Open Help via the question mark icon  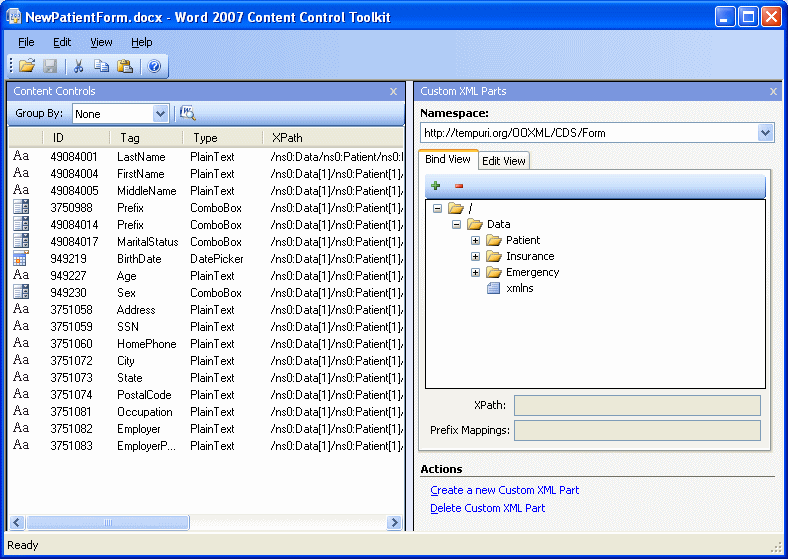[154, 66]
